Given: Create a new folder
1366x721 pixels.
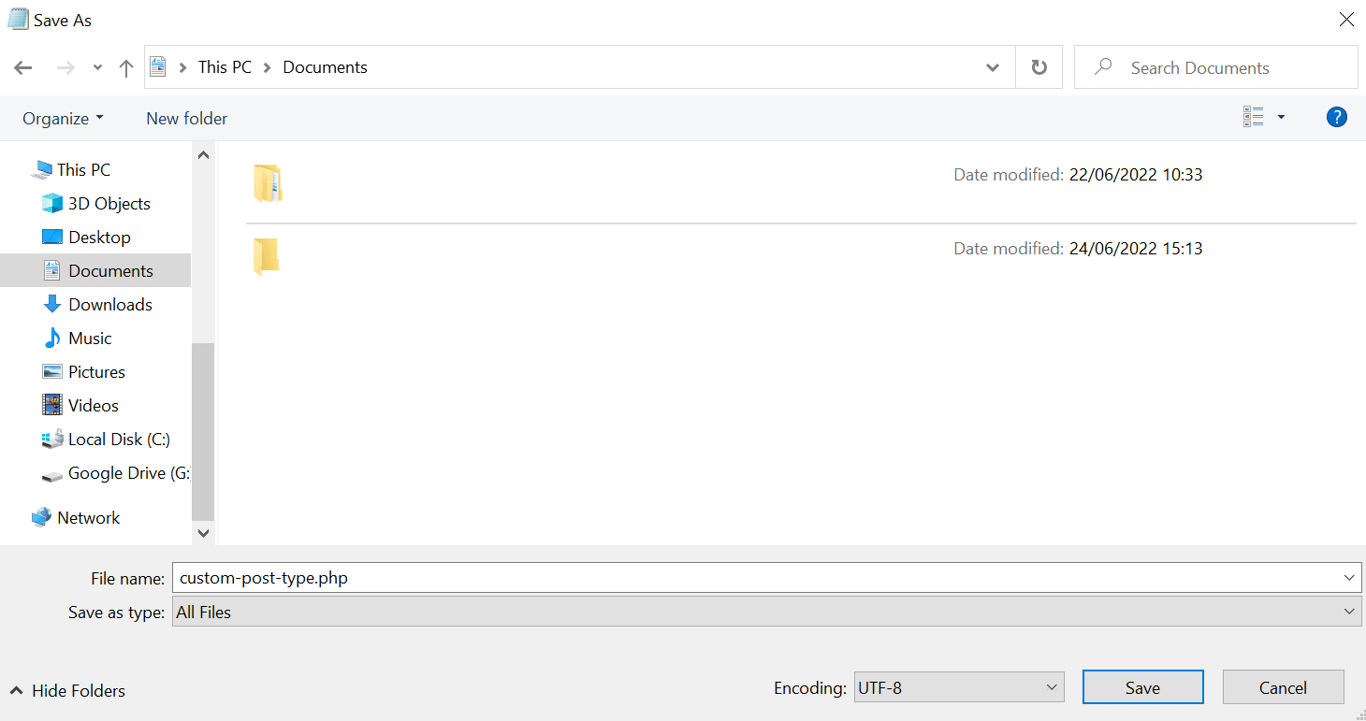Looking at the screenshot, I should pos(186,117).
